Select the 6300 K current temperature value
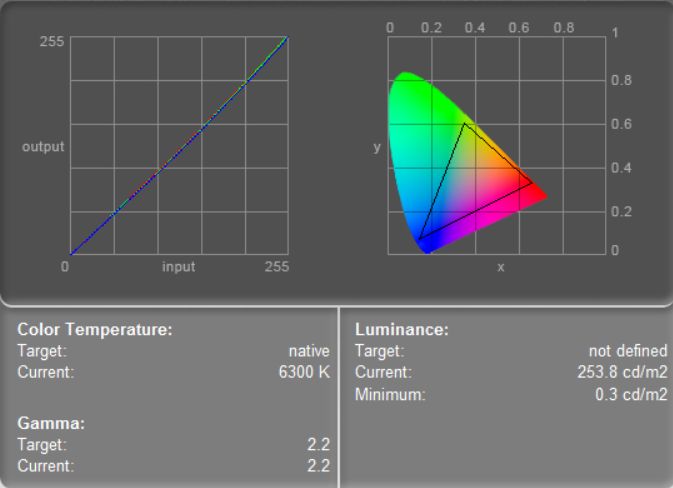The height and width of the screenshot is (488, 673). 304,372
